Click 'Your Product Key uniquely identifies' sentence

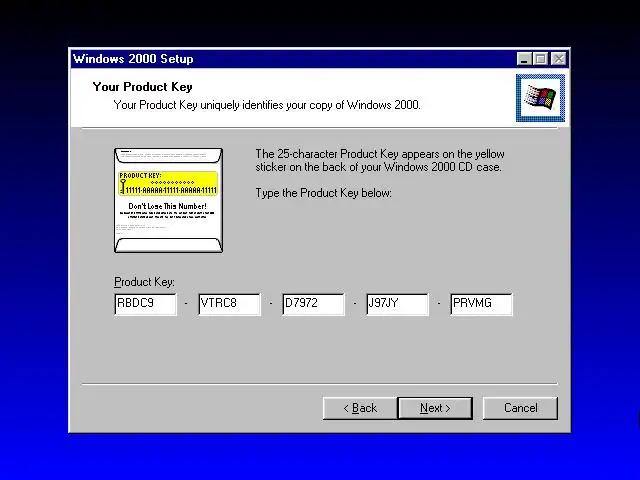coord(267,105)
